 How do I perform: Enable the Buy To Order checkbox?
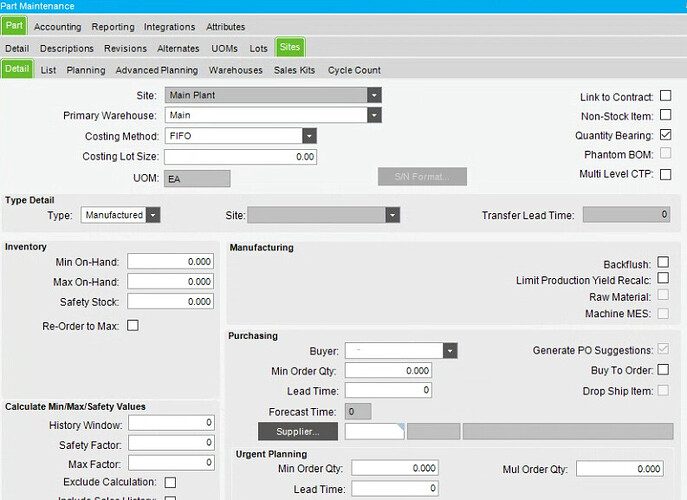[x=663, y=370]
